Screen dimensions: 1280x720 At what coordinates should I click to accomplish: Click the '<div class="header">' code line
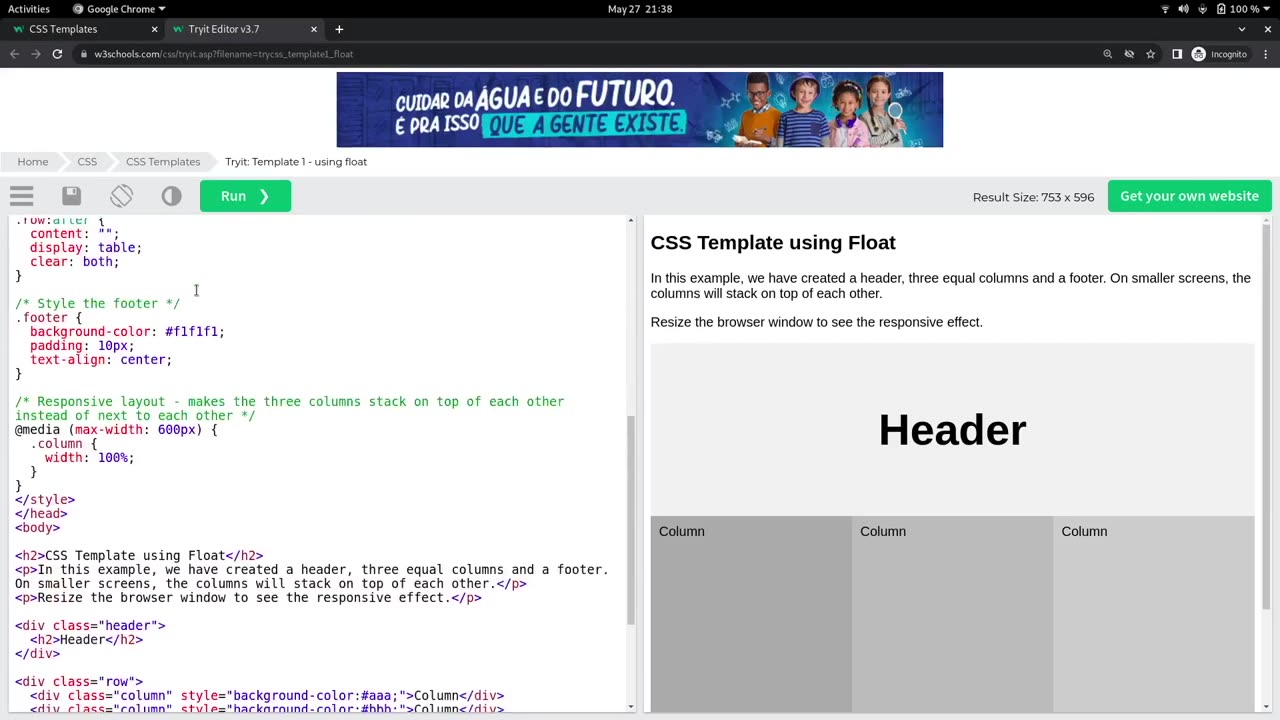(90, 625)
